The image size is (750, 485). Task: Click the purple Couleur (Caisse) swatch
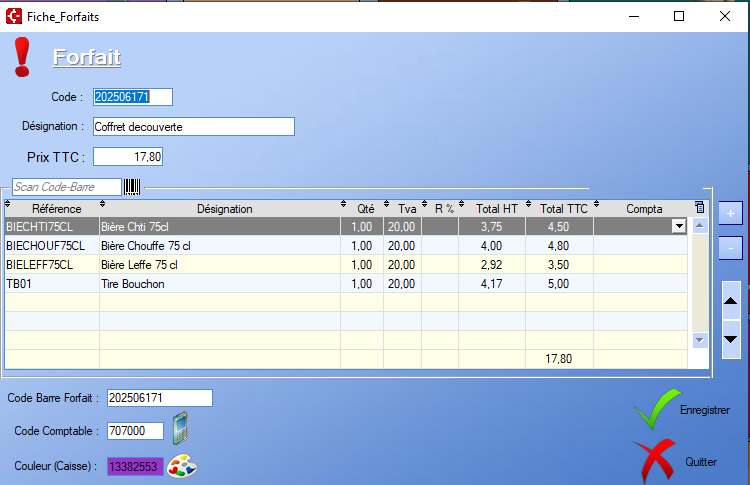pyautogui.click(x=134, y=467)
